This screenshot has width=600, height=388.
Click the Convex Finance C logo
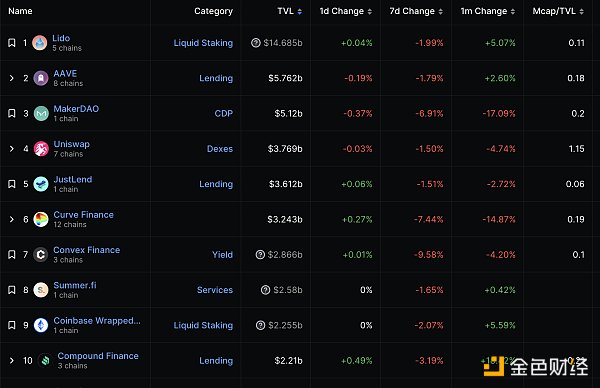tap(41, 255)
